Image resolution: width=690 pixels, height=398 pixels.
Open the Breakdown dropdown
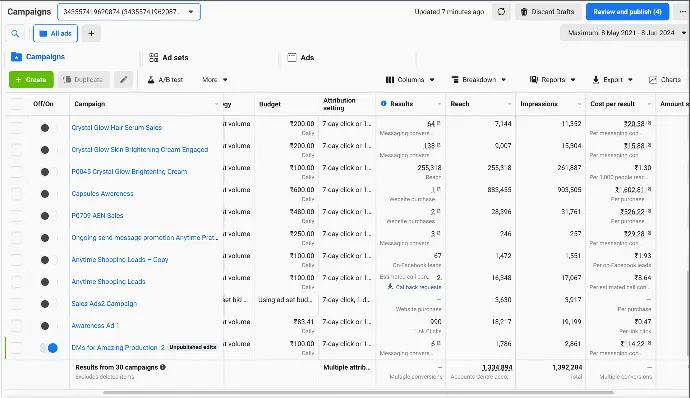(479, 80)
